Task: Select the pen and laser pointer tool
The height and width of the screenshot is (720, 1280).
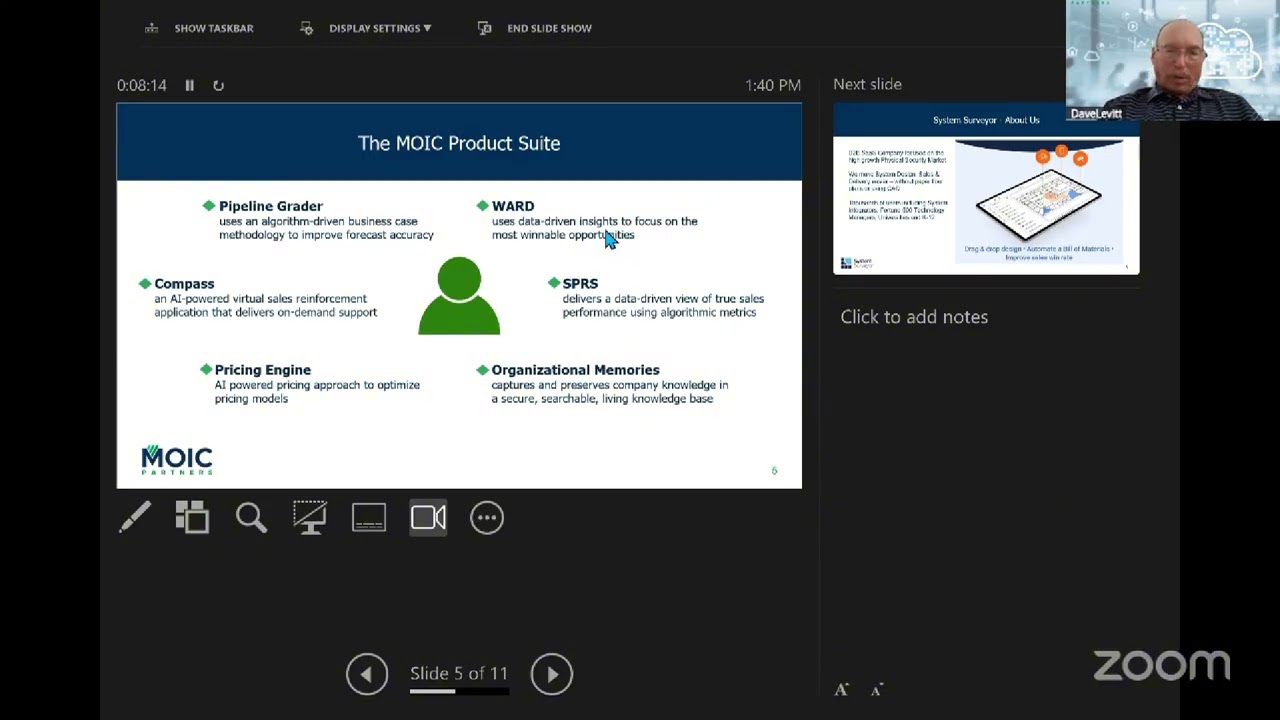Action: tap(135, 517)
